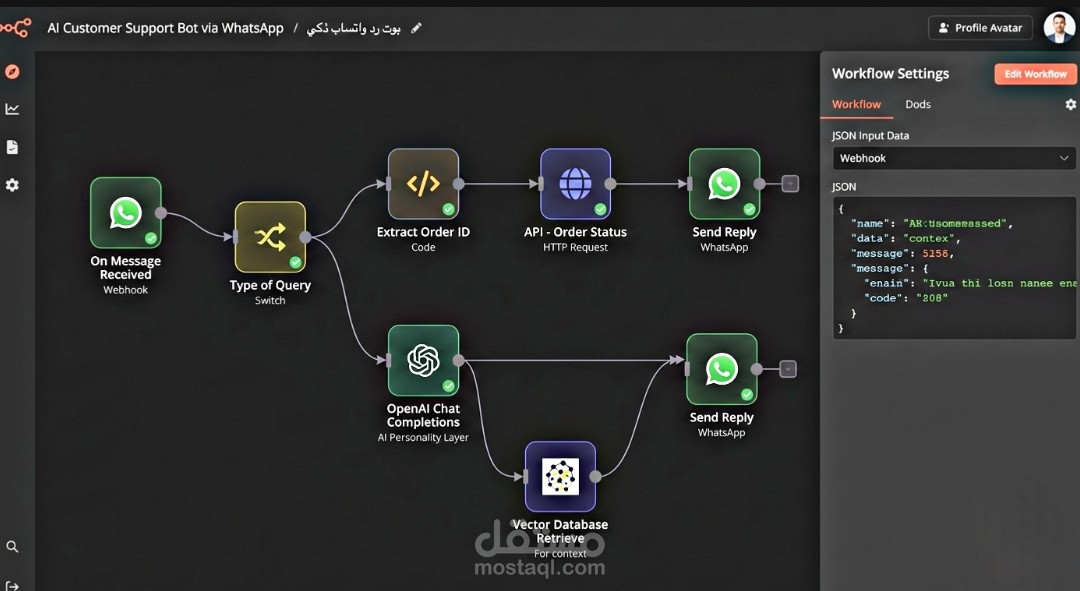The image size is (1080, 591).
Task: Click output connector of Vector Database node
Action: (x=596, y=476)
